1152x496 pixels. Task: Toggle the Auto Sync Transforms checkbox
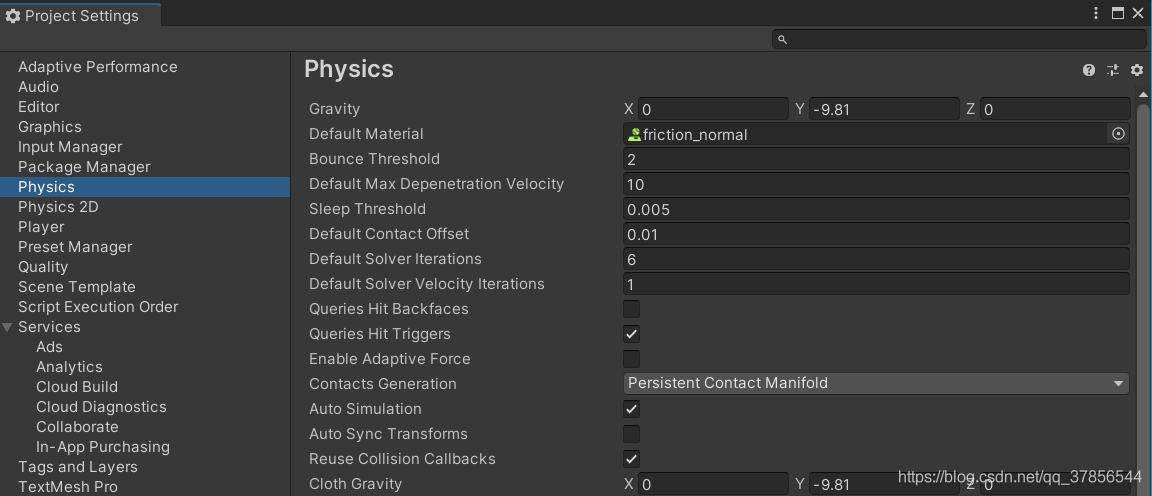coord(631,434)
